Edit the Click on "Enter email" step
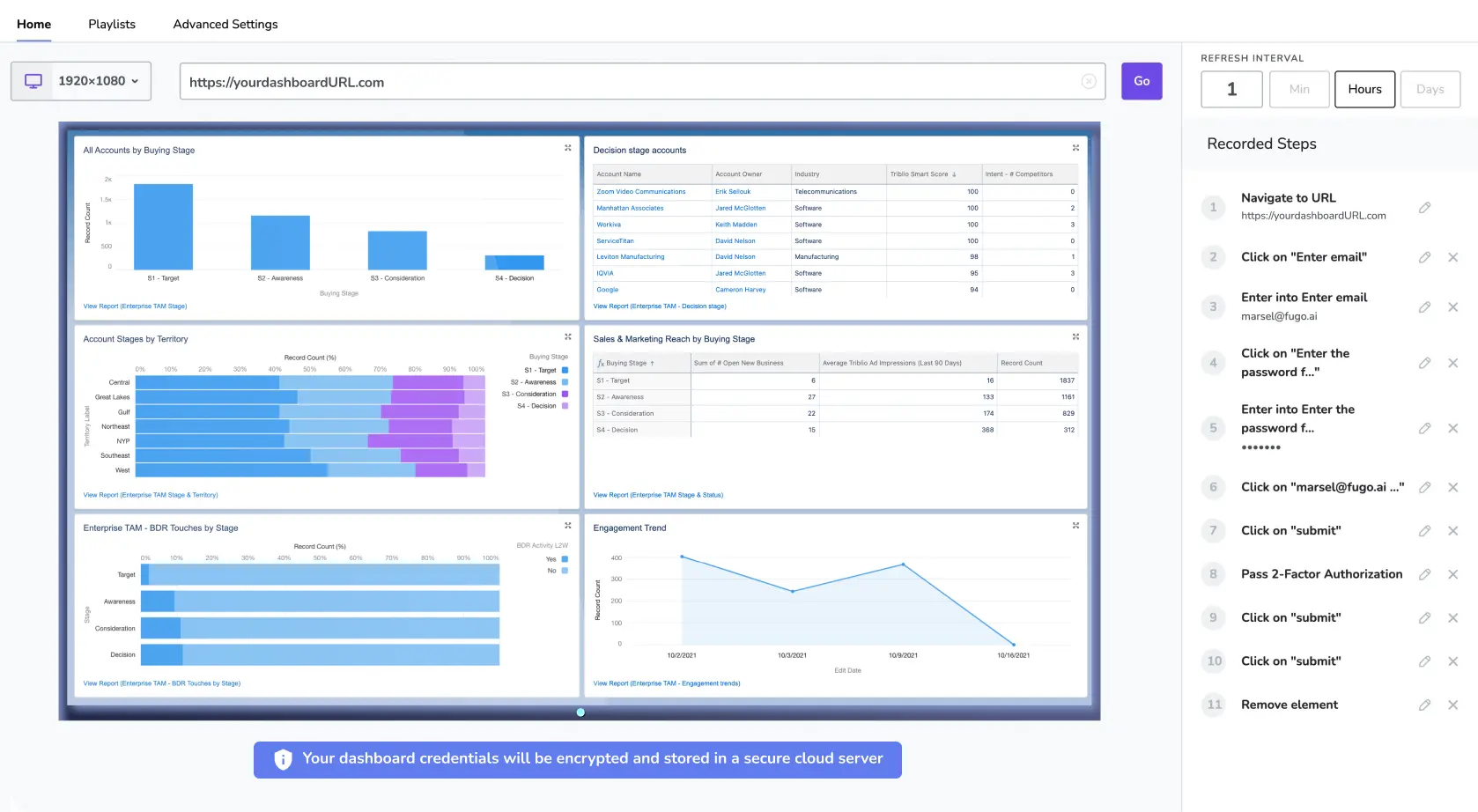Viewport: 1478px width, 812px height. pyautogui.click(x=1424, y=257)
